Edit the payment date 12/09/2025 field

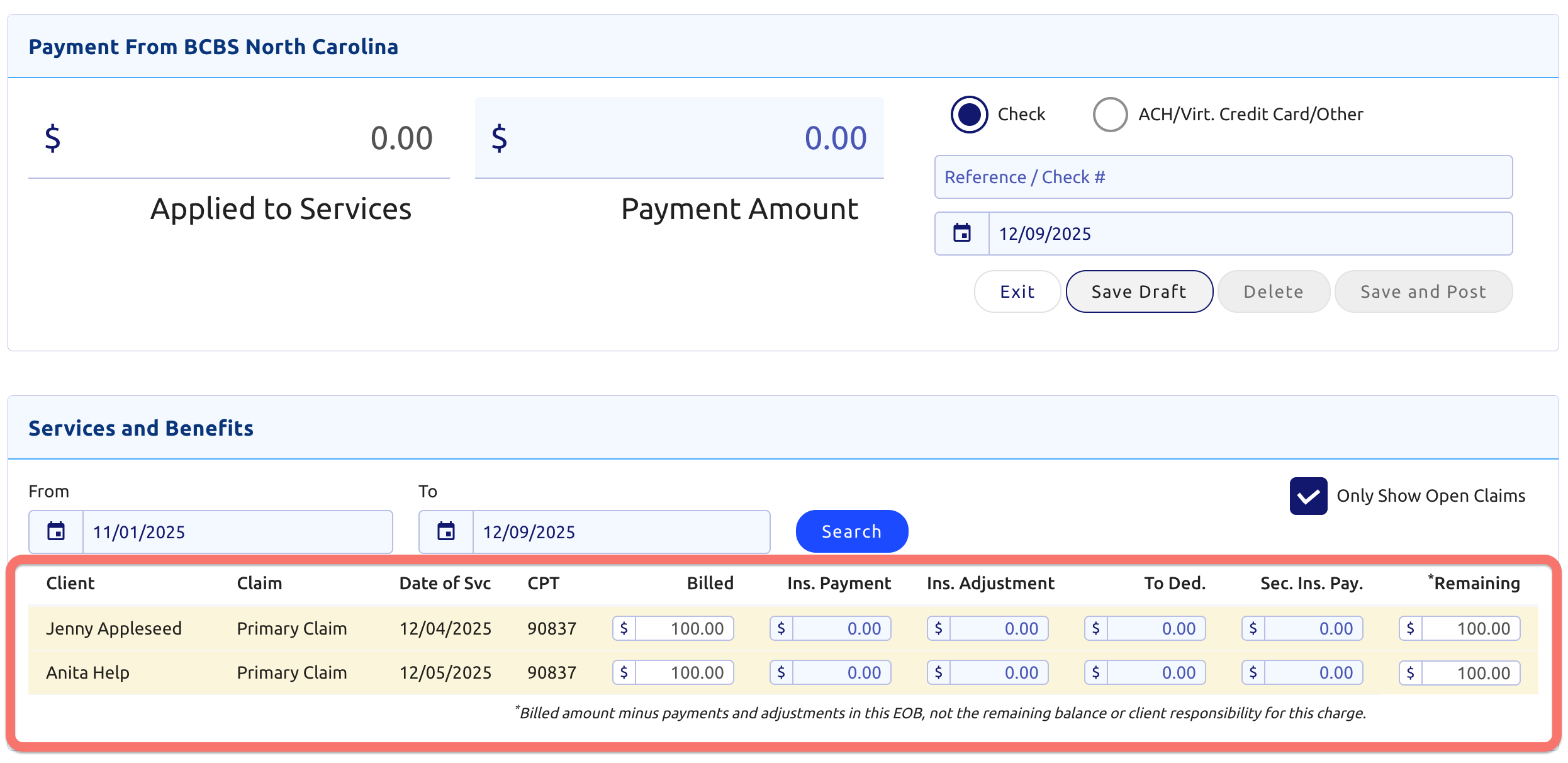pos(1249,234)
